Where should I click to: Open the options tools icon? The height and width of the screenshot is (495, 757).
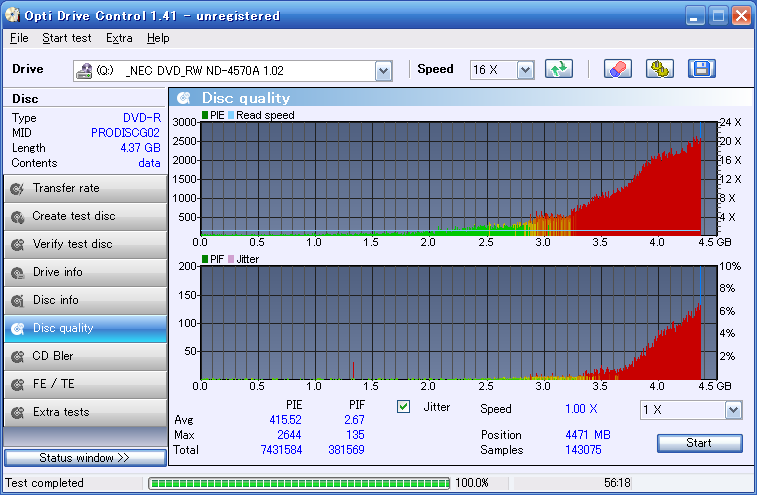[x=659, y=69]
